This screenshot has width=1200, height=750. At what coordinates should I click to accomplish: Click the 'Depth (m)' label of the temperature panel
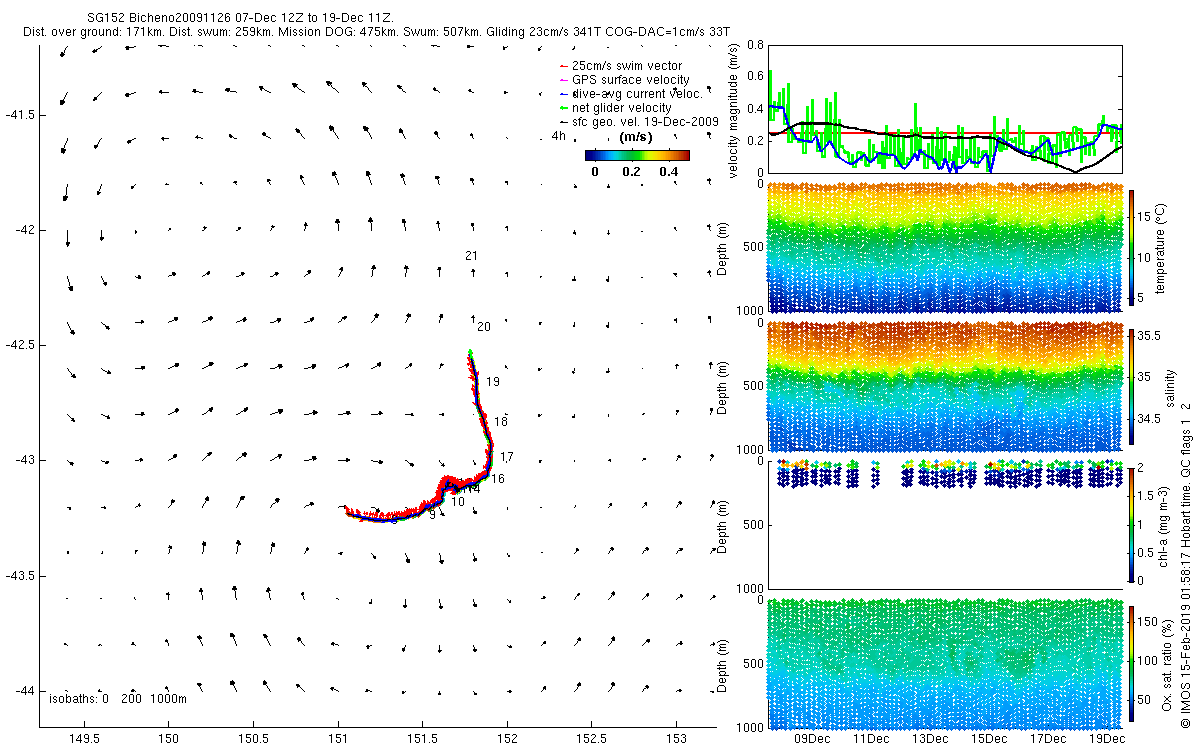point(723,248)
